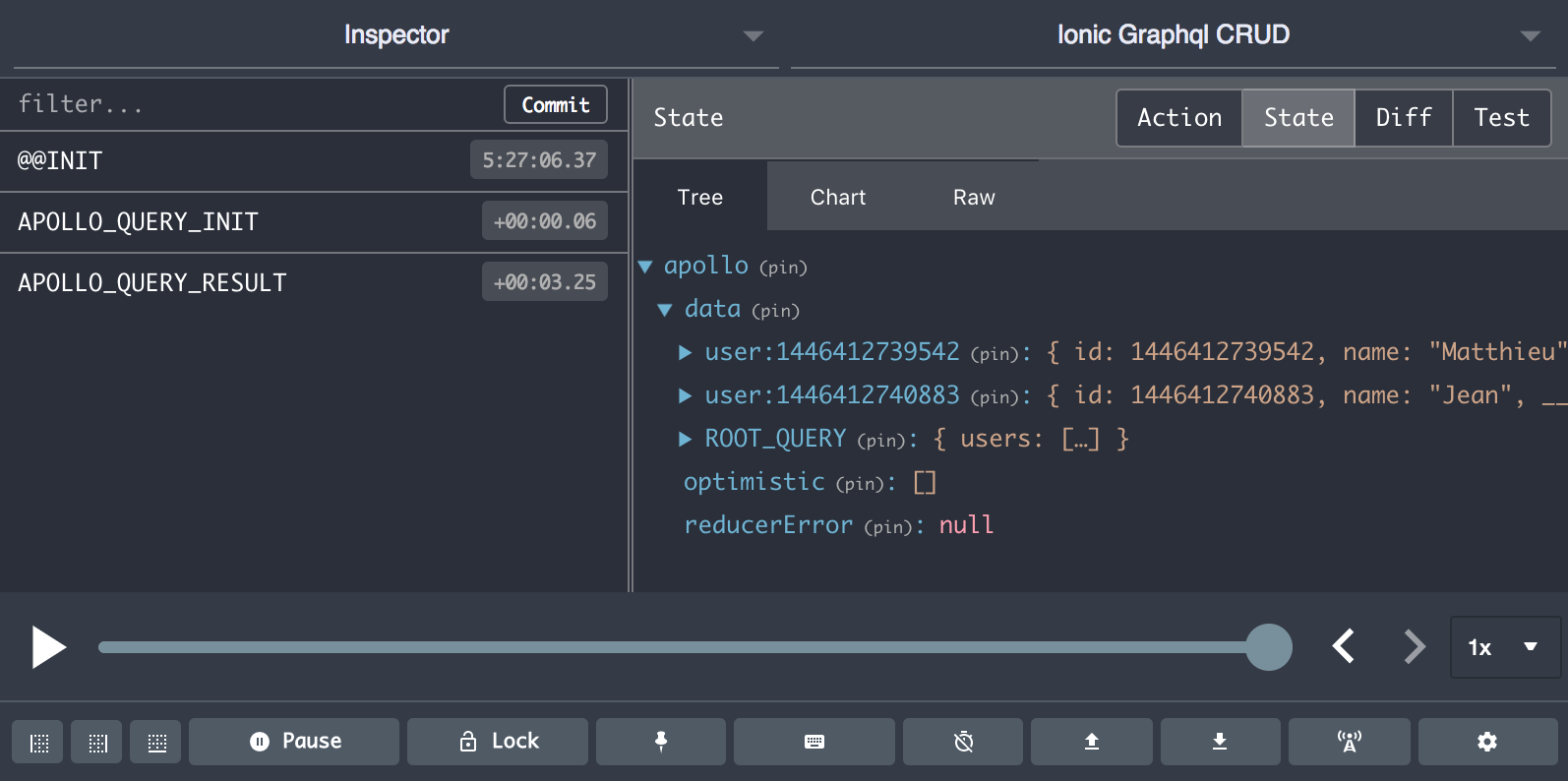Open settings with the gear icon

(1487, 742)
